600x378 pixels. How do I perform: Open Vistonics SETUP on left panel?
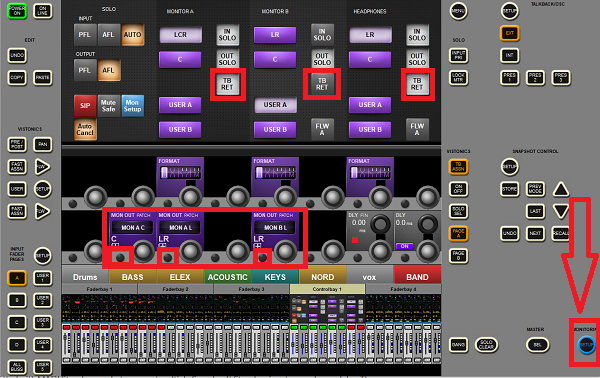42,189
